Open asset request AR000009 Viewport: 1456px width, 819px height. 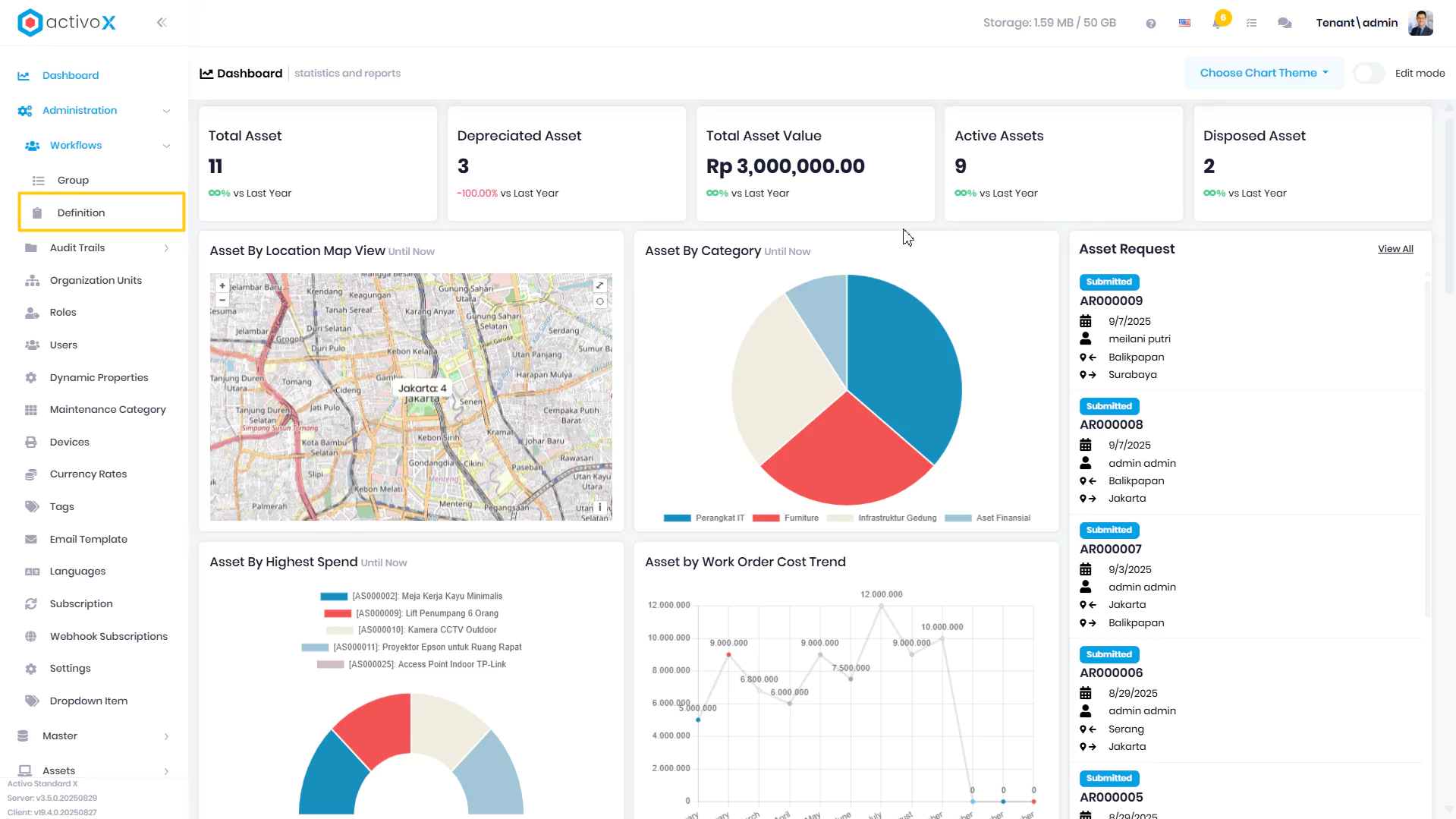tap(1111, 301)
